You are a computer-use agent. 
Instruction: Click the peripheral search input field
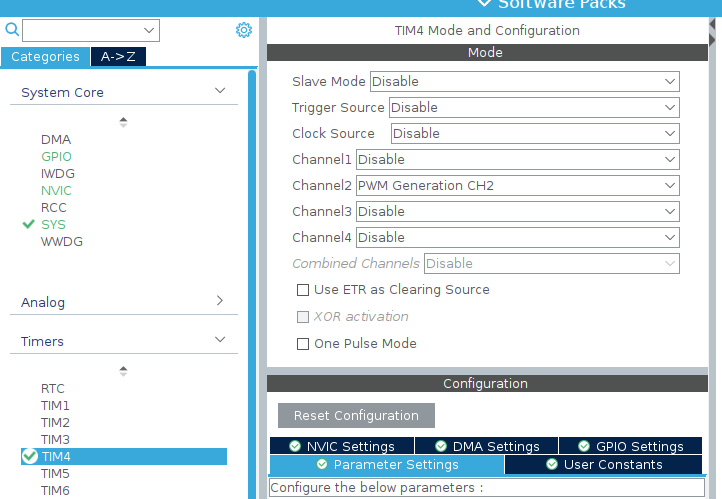pos(90,30)
